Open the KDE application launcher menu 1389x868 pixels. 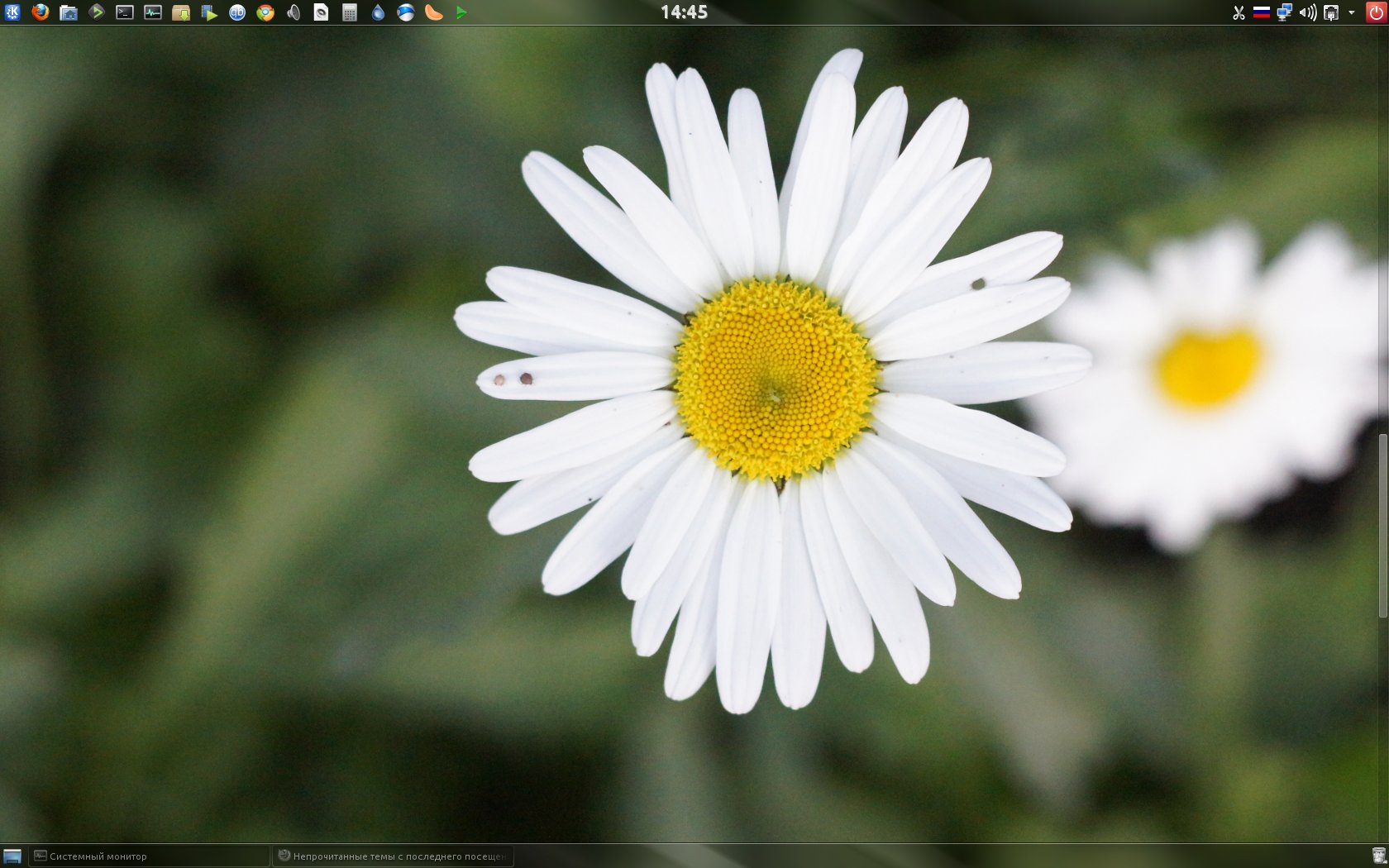point(12,12)
